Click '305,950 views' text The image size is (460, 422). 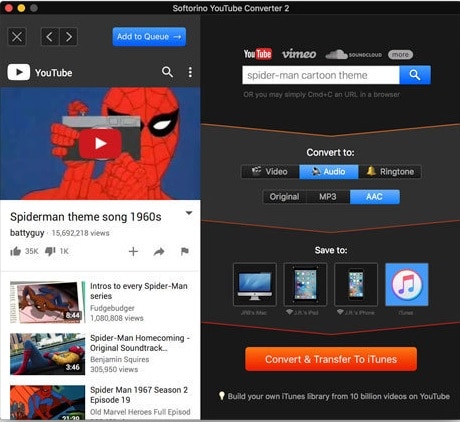coord(114,369)
